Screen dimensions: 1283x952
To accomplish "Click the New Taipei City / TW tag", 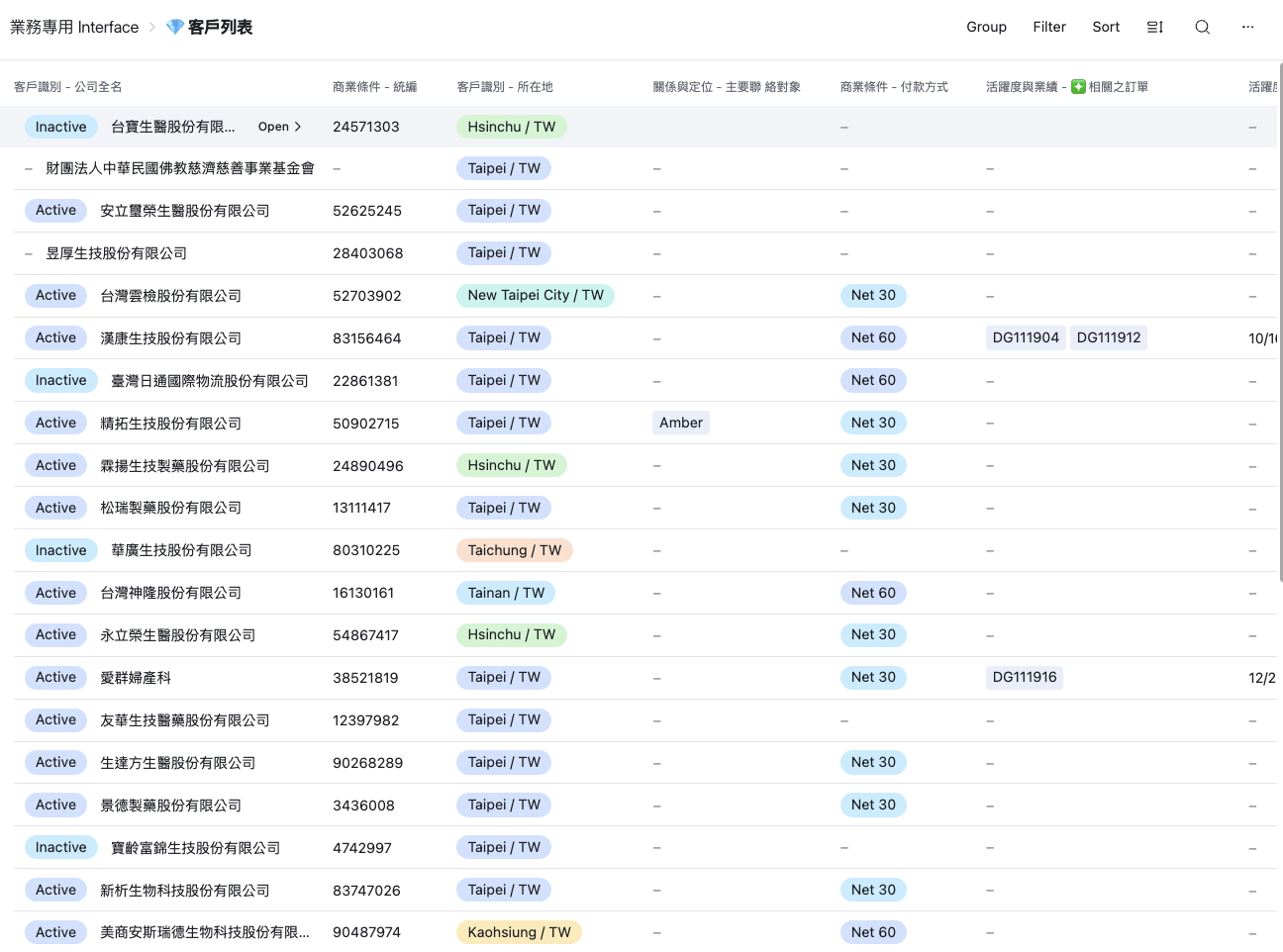I will 535,295.
